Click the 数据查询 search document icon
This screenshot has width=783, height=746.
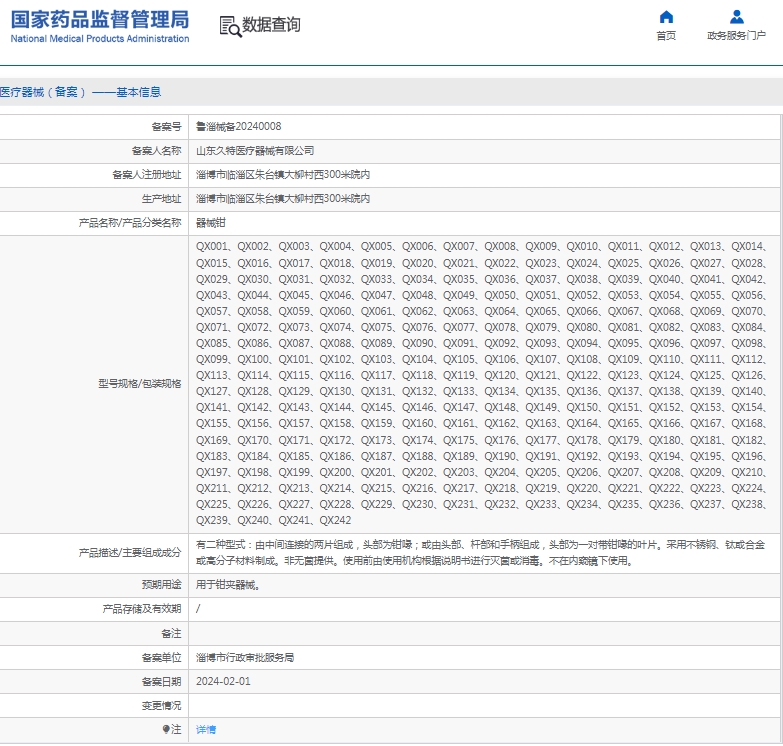230,26
